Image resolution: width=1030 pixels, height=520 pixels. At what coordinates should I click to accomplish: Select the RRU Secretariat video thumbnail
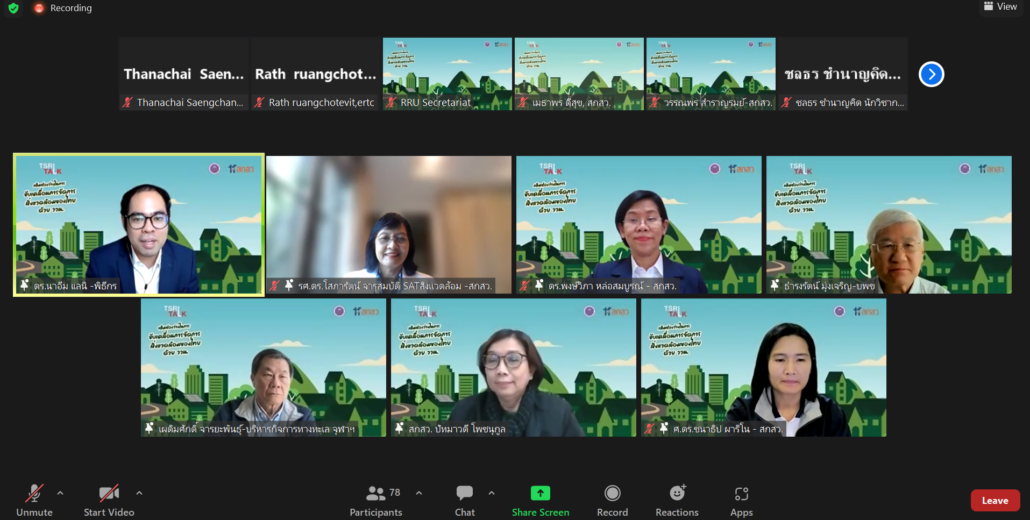click(x=447, y=73)
